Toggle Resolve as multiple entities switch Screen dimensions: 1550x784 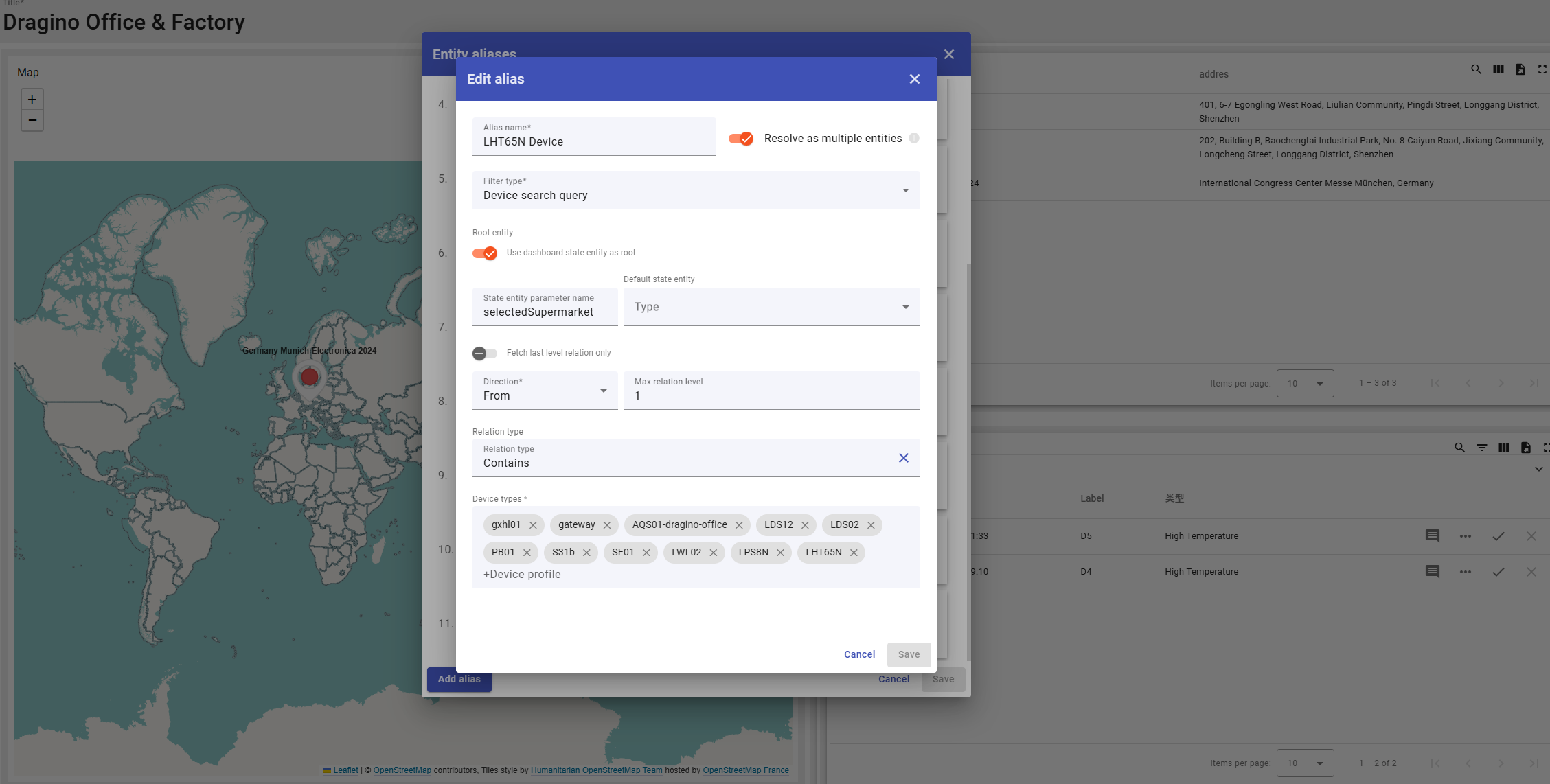pos(741,139)
